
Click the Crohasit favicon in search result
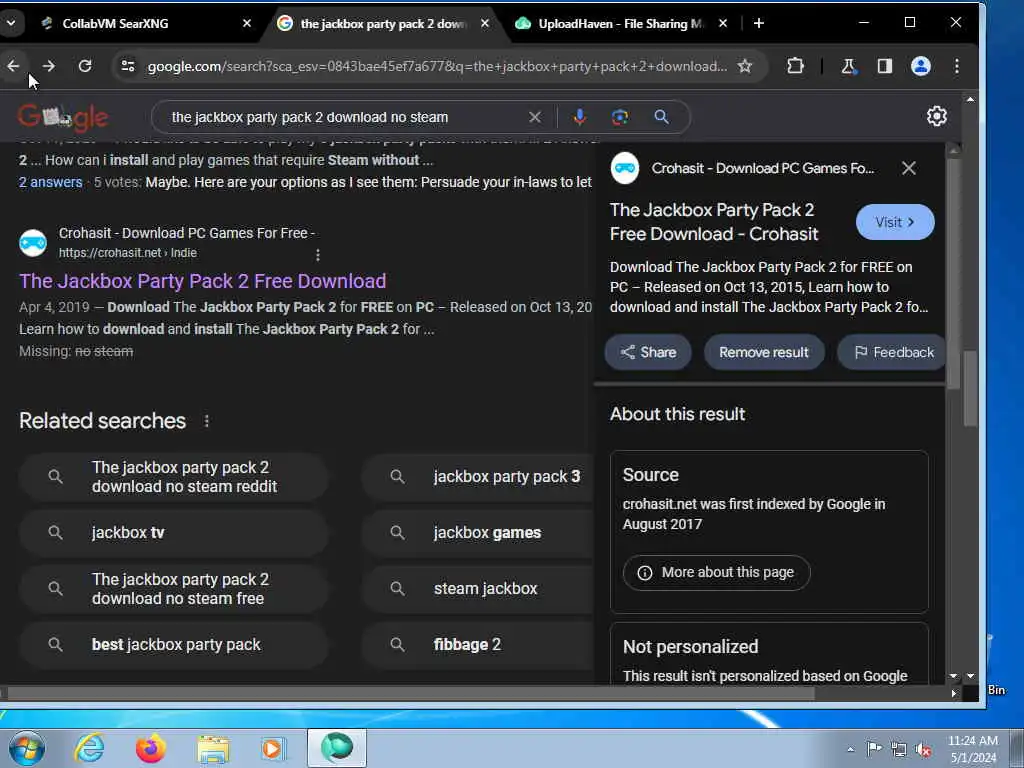(x=33, y=243)
